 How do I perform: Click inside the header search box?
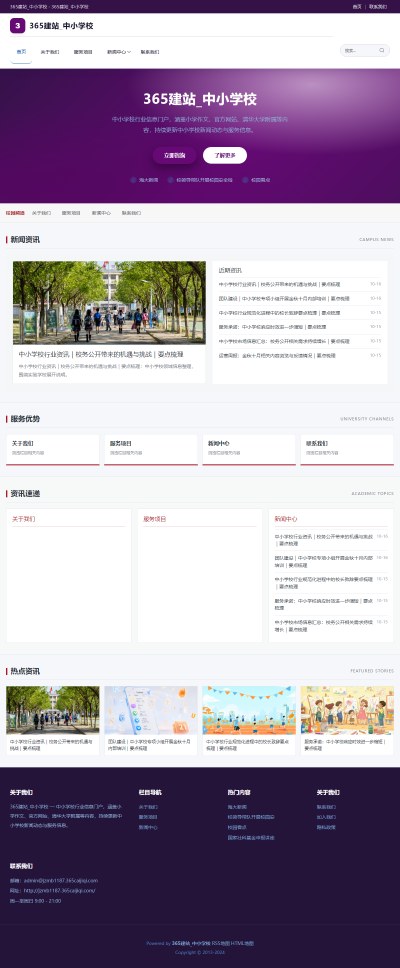(x=365, y=51)
